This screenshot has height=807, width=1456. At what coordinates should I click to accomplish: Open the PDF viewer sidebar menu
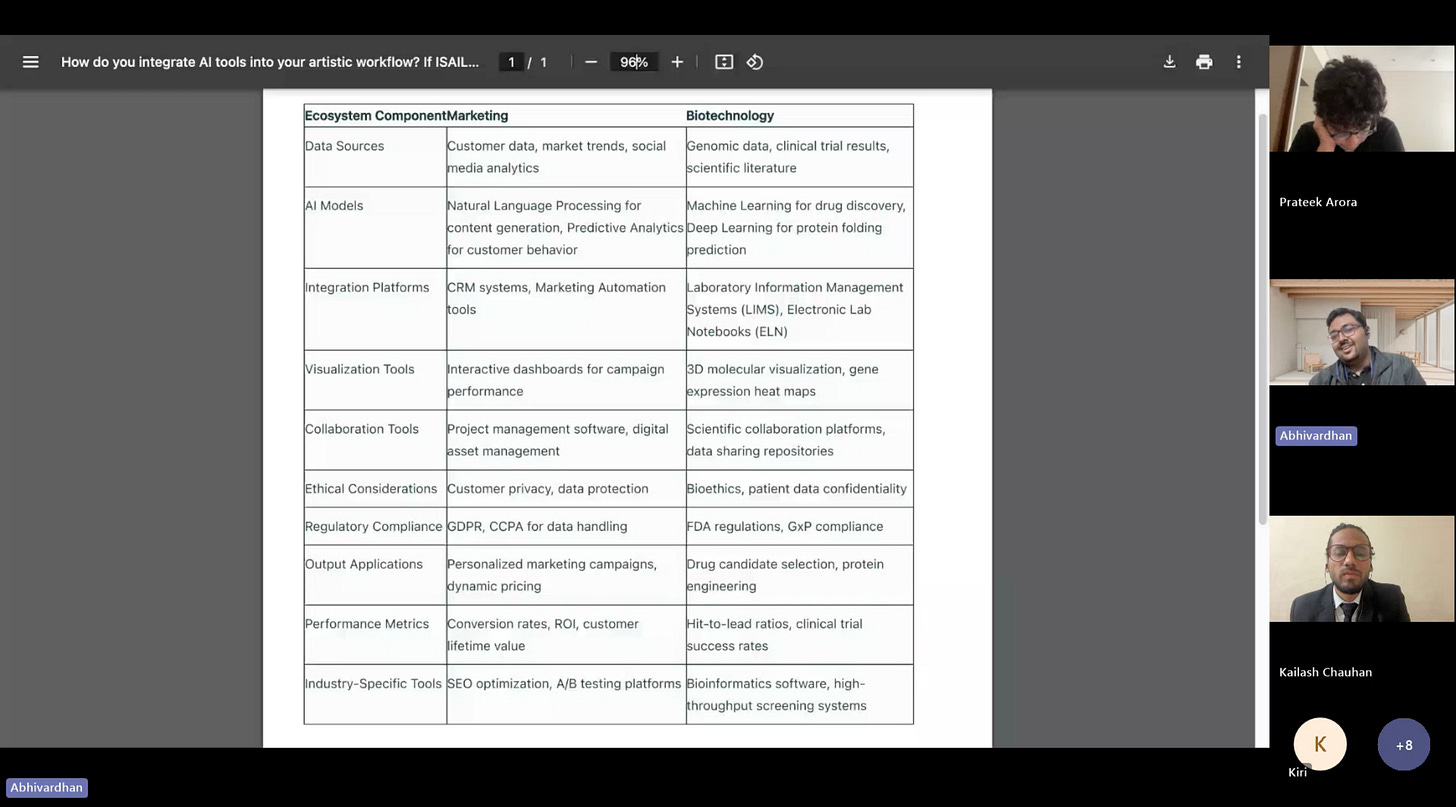point(30,62)
